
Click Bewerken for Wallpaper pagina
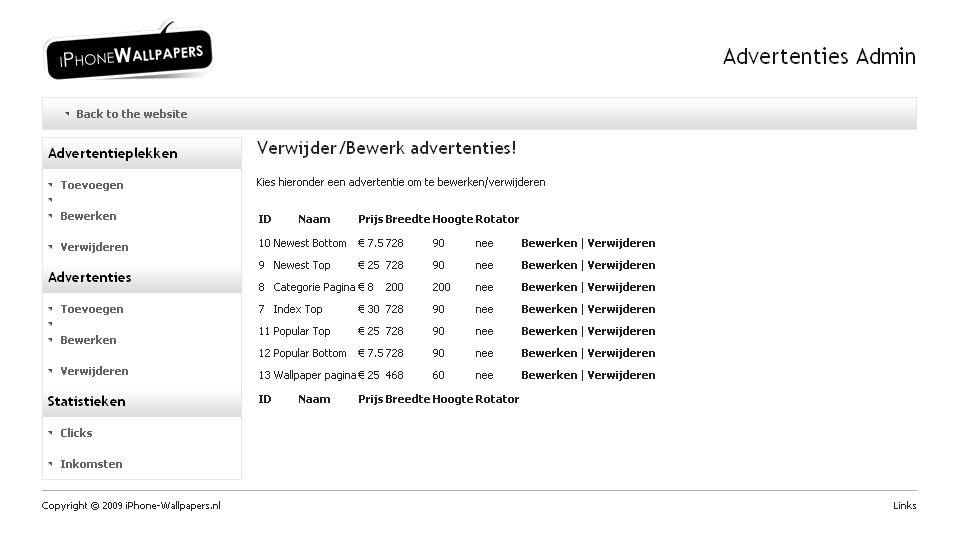(x=549, y=375)
